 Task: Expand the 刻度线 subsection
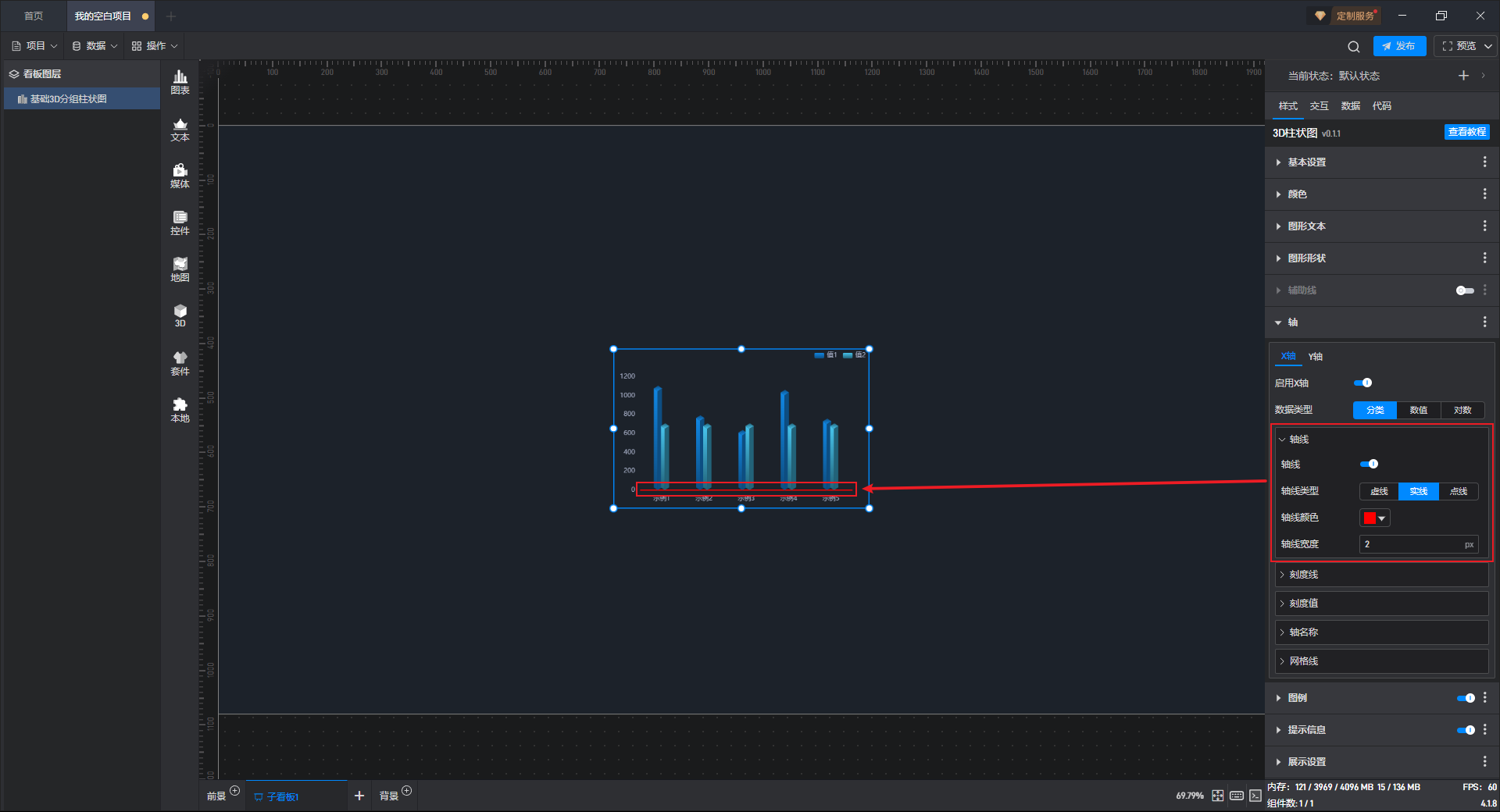coord(1381,575)
